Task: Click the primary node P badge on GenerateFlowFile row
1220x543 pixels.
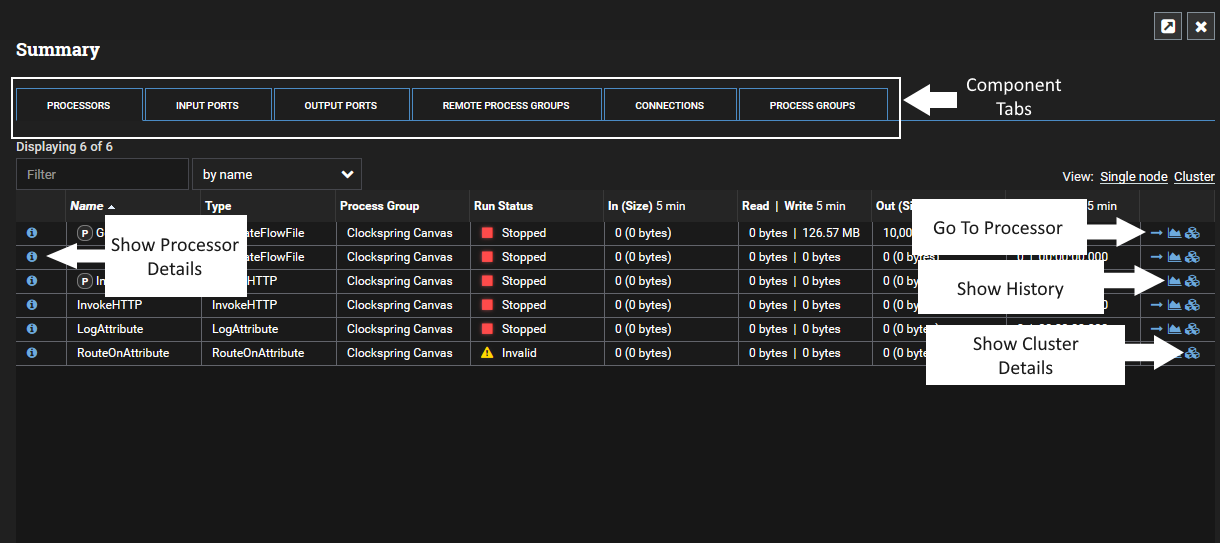Action: coord(85,233)
